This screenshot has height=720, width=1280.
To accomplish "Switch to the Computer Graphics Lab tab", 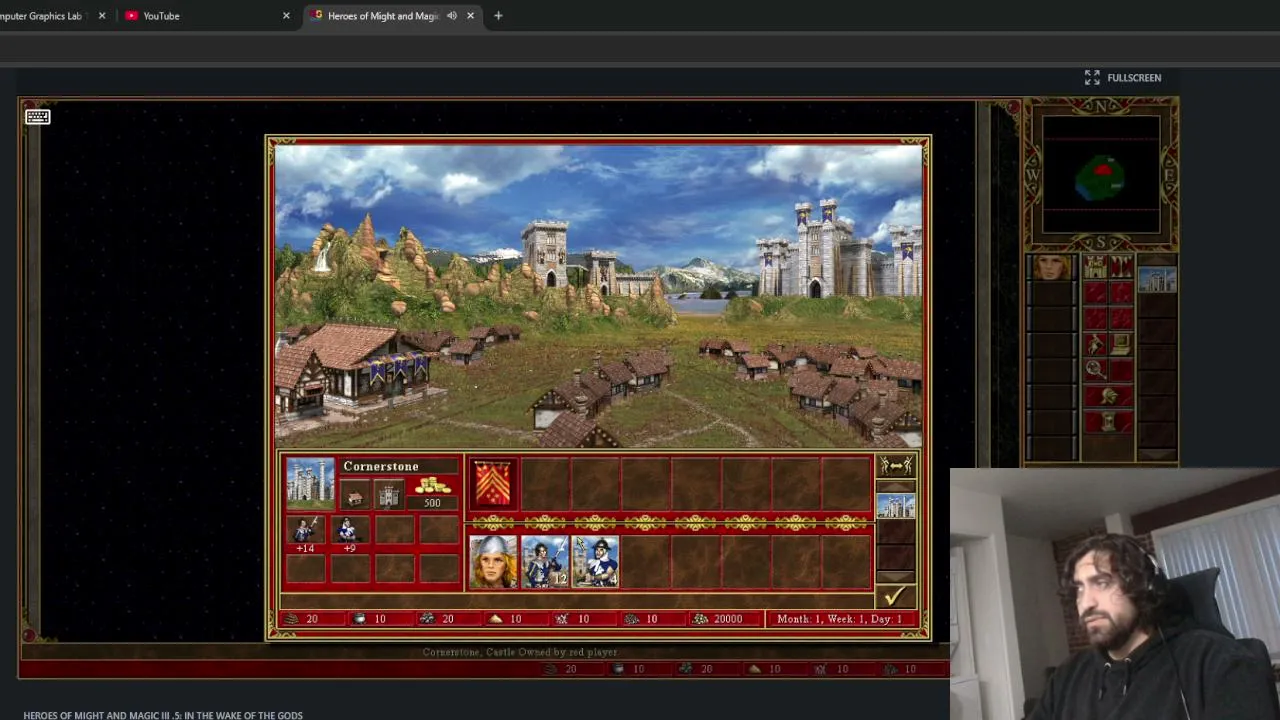I will (x=52, y=16).
